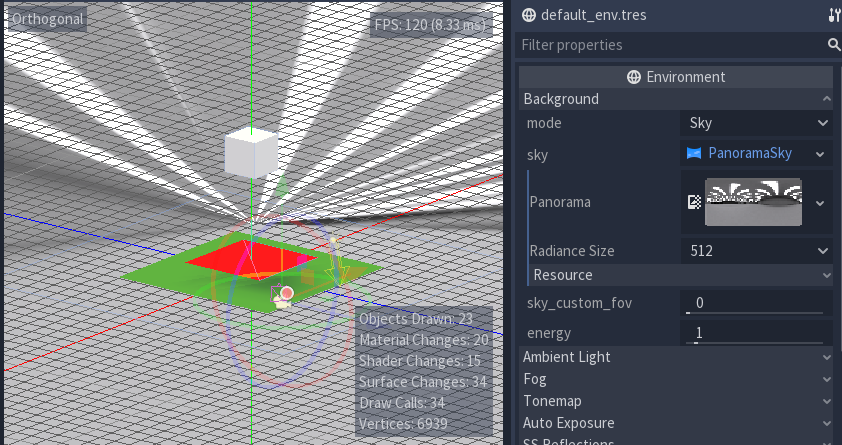Click the texture icon left of the Panorama preview
This screenshot has width=842, height=445.
[x=694, y=202]
